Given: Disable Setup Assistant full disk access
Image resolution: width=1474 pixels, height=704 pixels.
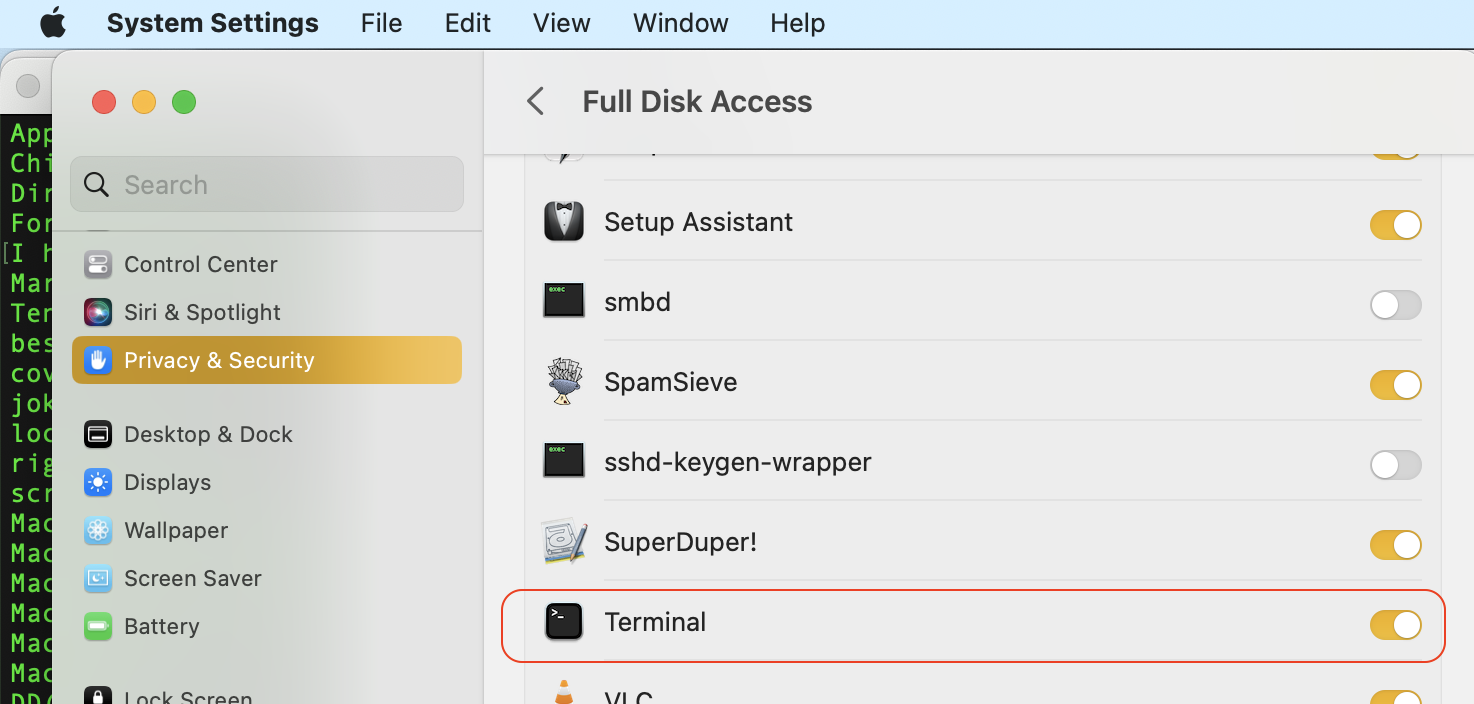Looking at the screenshot, I should (1396, 225).
